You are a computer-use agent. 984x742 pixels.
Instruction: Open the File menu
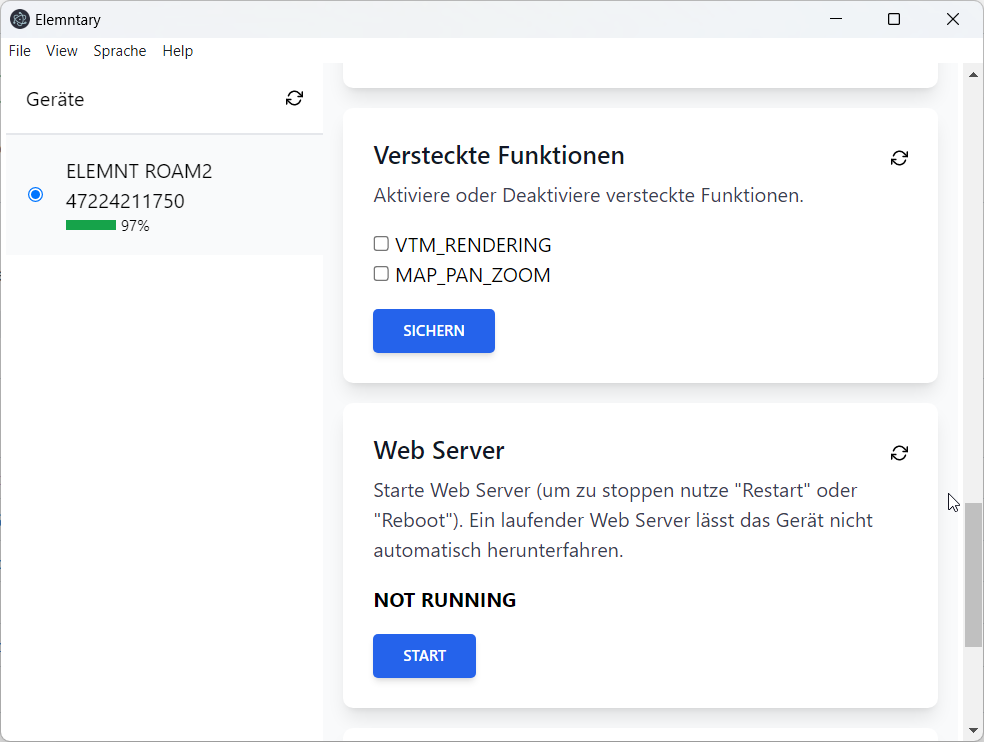pos(19,51)
